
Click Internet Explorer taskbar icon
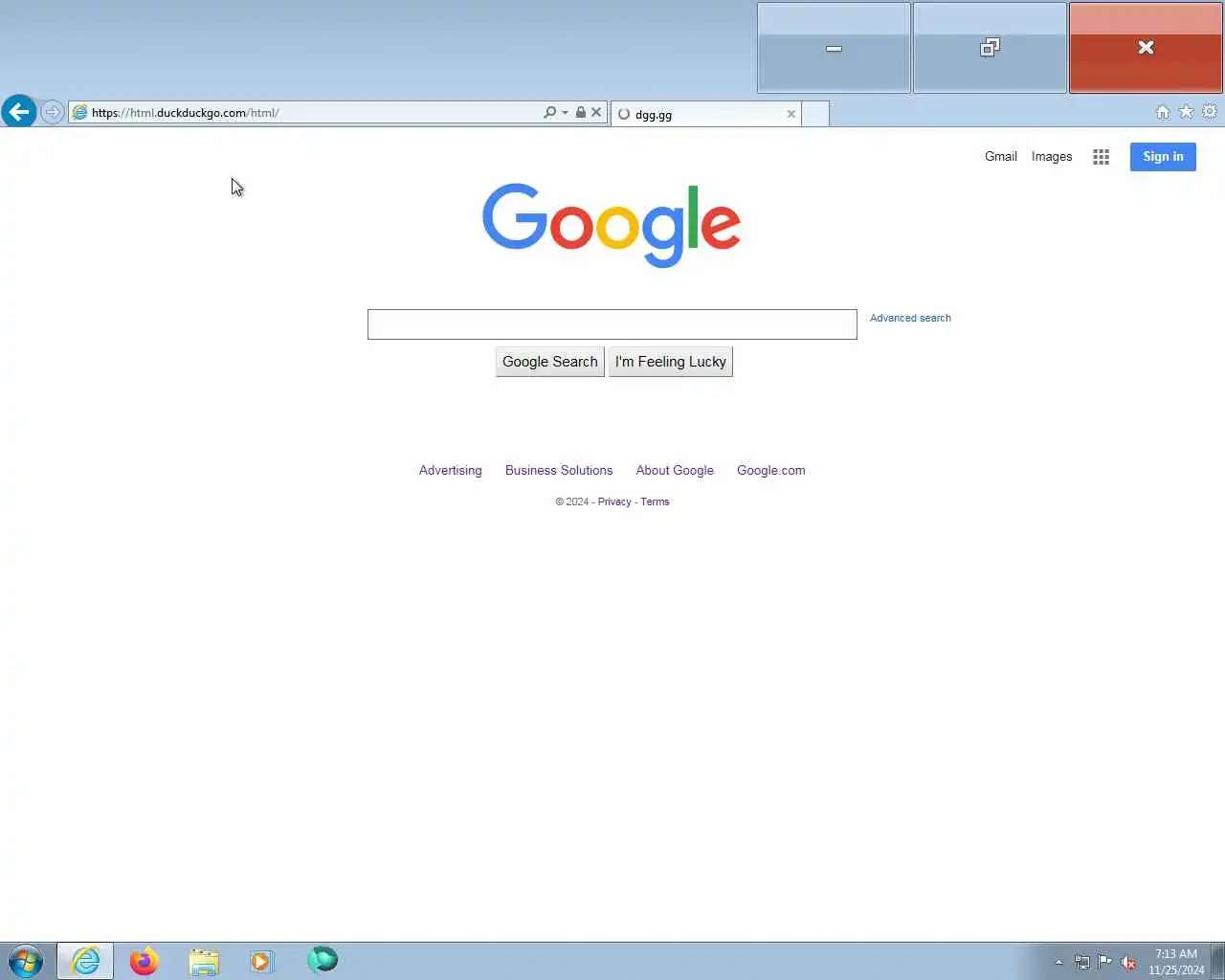click(x=85, y=961)
